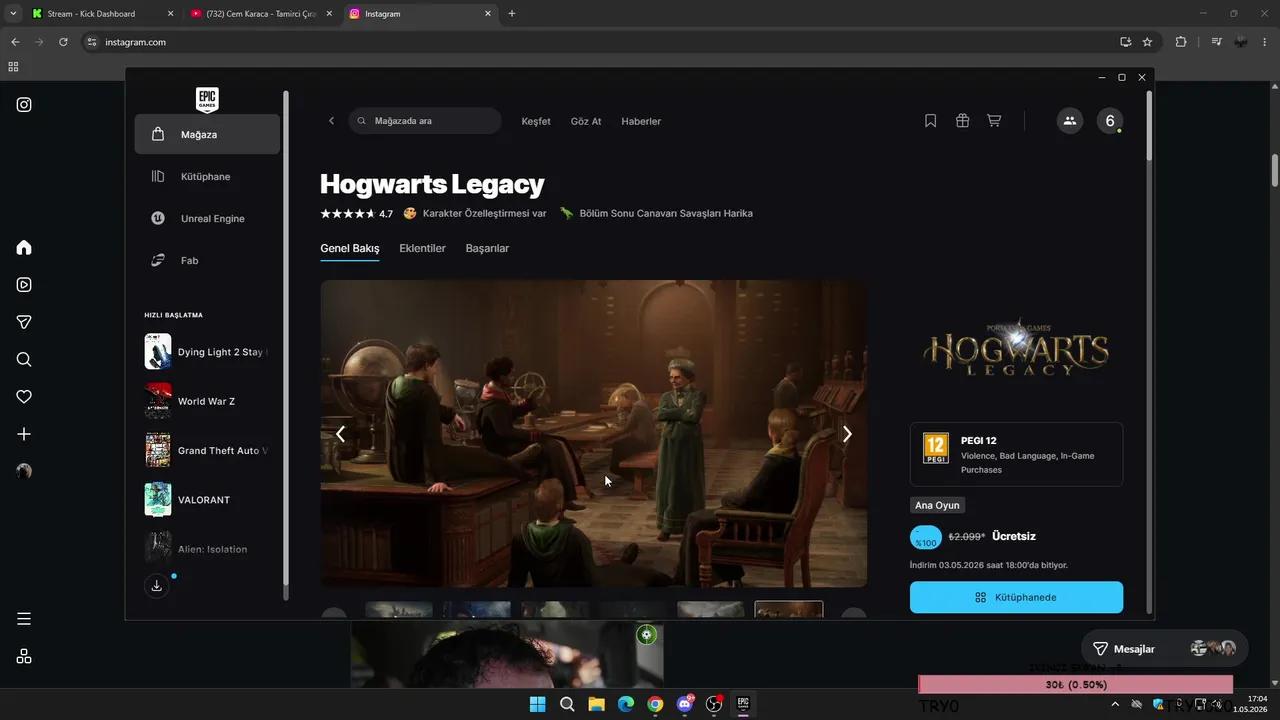The image size is (1280, 720).
Task: Click the PEGI 12 rating box
Action: point(1016,454)
